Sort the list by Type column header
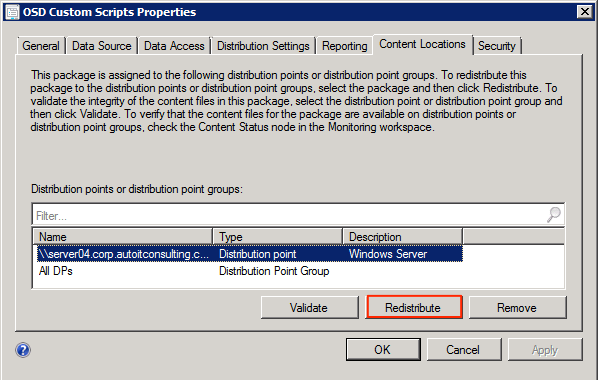The image size is (598, 380). point(278,237)
